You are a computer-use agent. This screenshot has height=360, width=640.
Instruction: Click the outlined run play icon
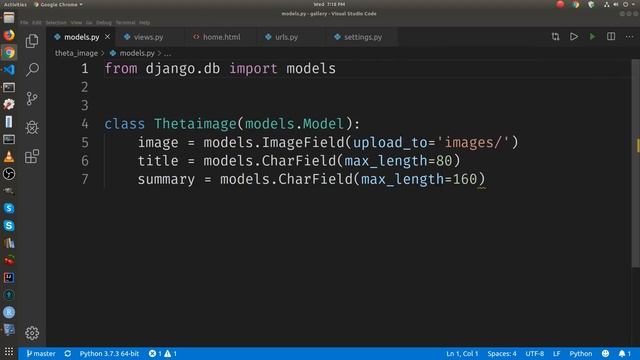click(x=574, y=37)
